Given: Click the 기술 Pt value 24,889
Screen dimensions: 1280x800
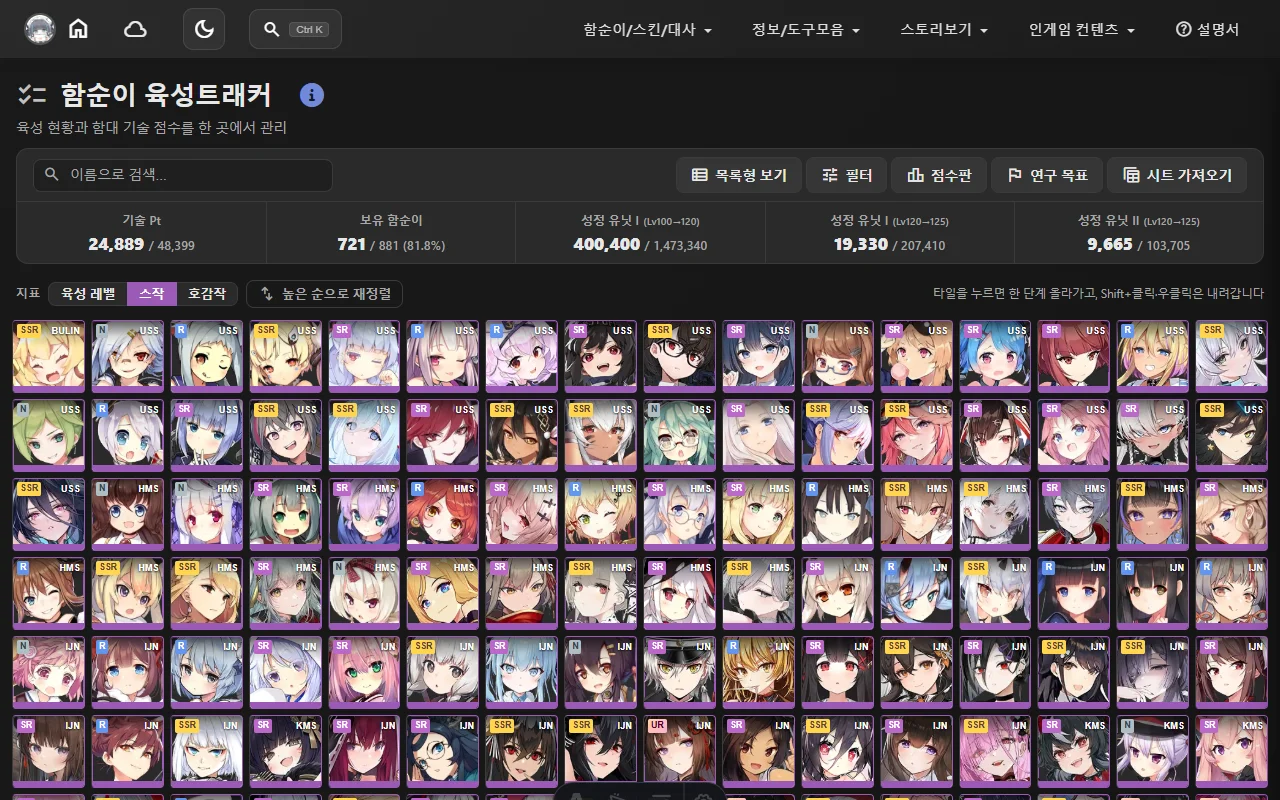Looking at the screenshot, I should click(x=116, y=244).
